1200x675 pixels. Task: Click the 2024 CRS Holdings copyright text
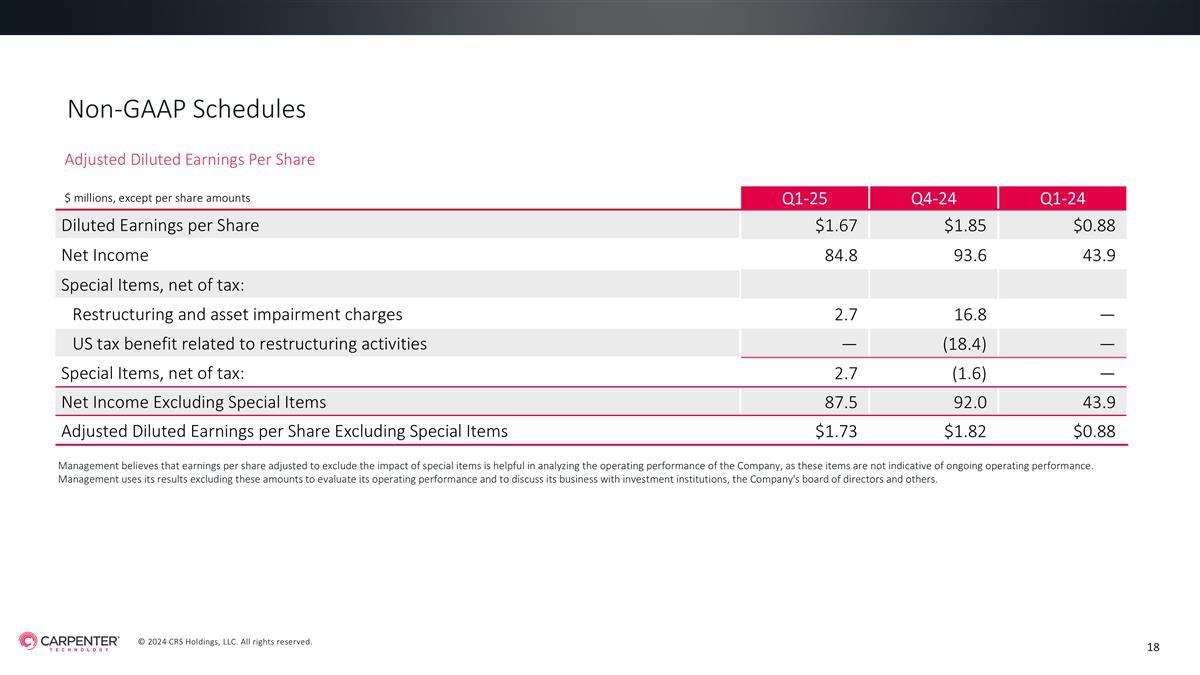[225, 642]
